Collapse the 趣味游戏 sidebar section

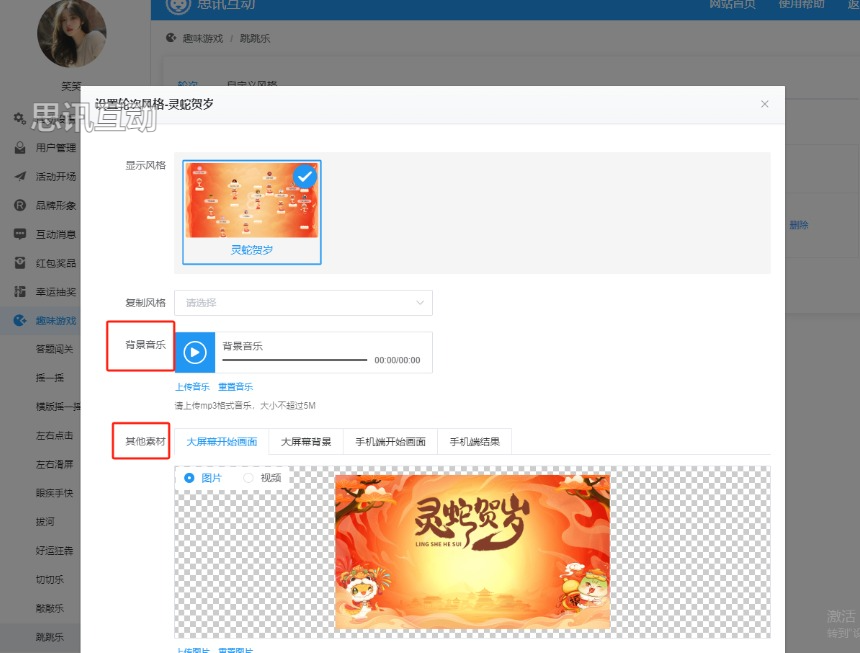pyautogui.click(x=55, y=321)
